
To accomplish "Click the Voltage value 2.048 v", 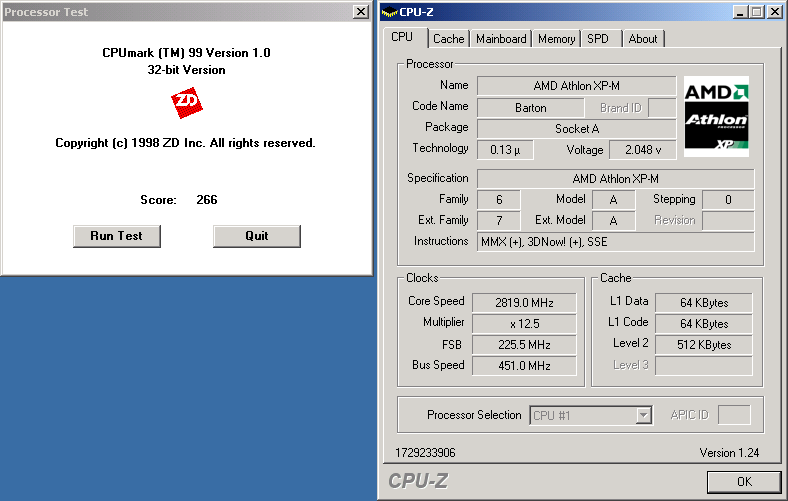I will pos(643,150).
